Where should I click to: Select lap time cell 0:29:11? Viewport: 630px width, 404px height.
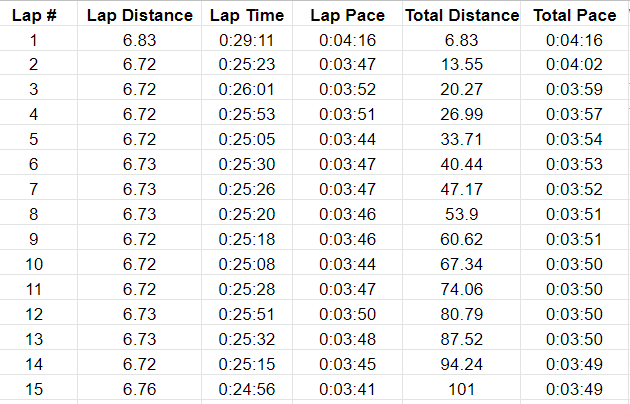pos(247,40)
